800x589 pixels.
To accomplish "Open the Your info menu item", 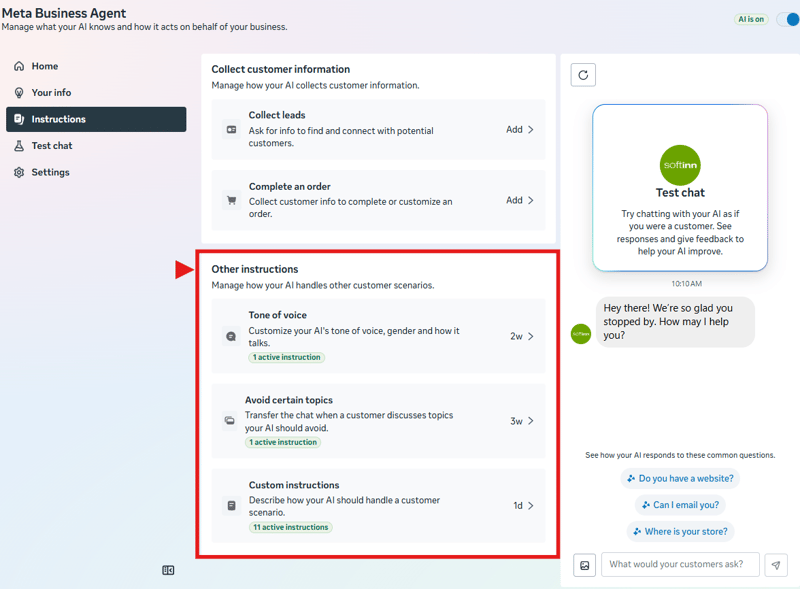I will pos(96,92).
